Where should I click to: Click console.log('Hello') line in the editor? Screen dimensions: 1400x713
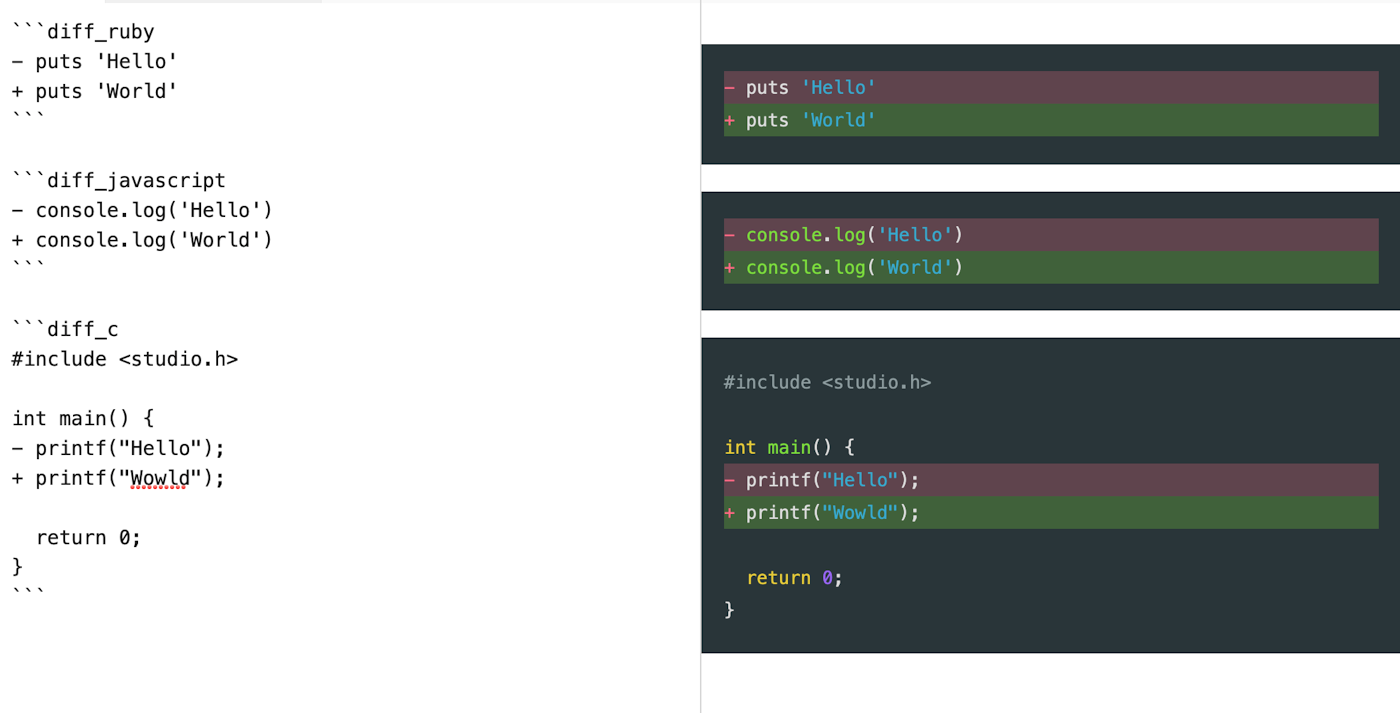[140, 210]
